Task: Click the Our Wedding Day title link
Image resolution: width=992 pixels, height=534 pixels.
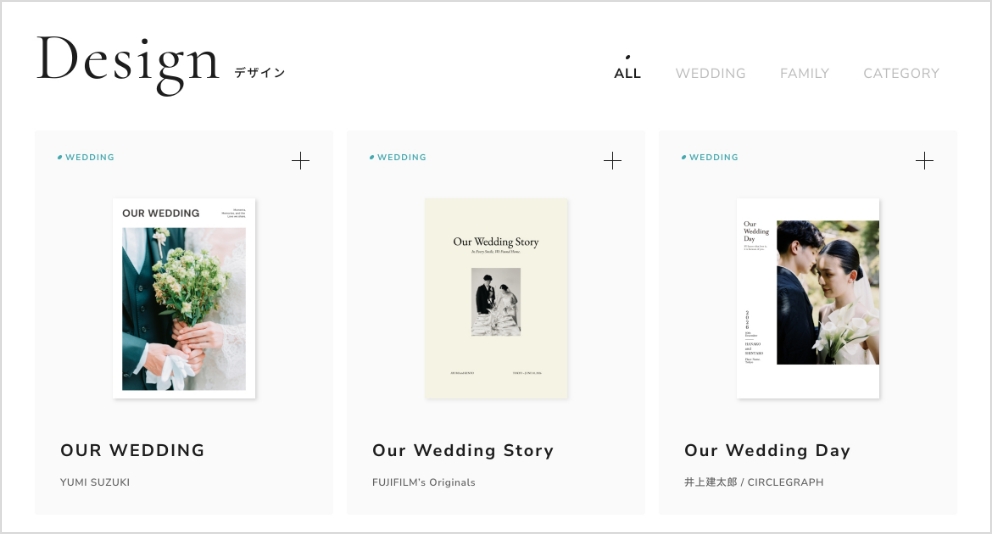Action: pyautogui.click(x=767, y=450)
